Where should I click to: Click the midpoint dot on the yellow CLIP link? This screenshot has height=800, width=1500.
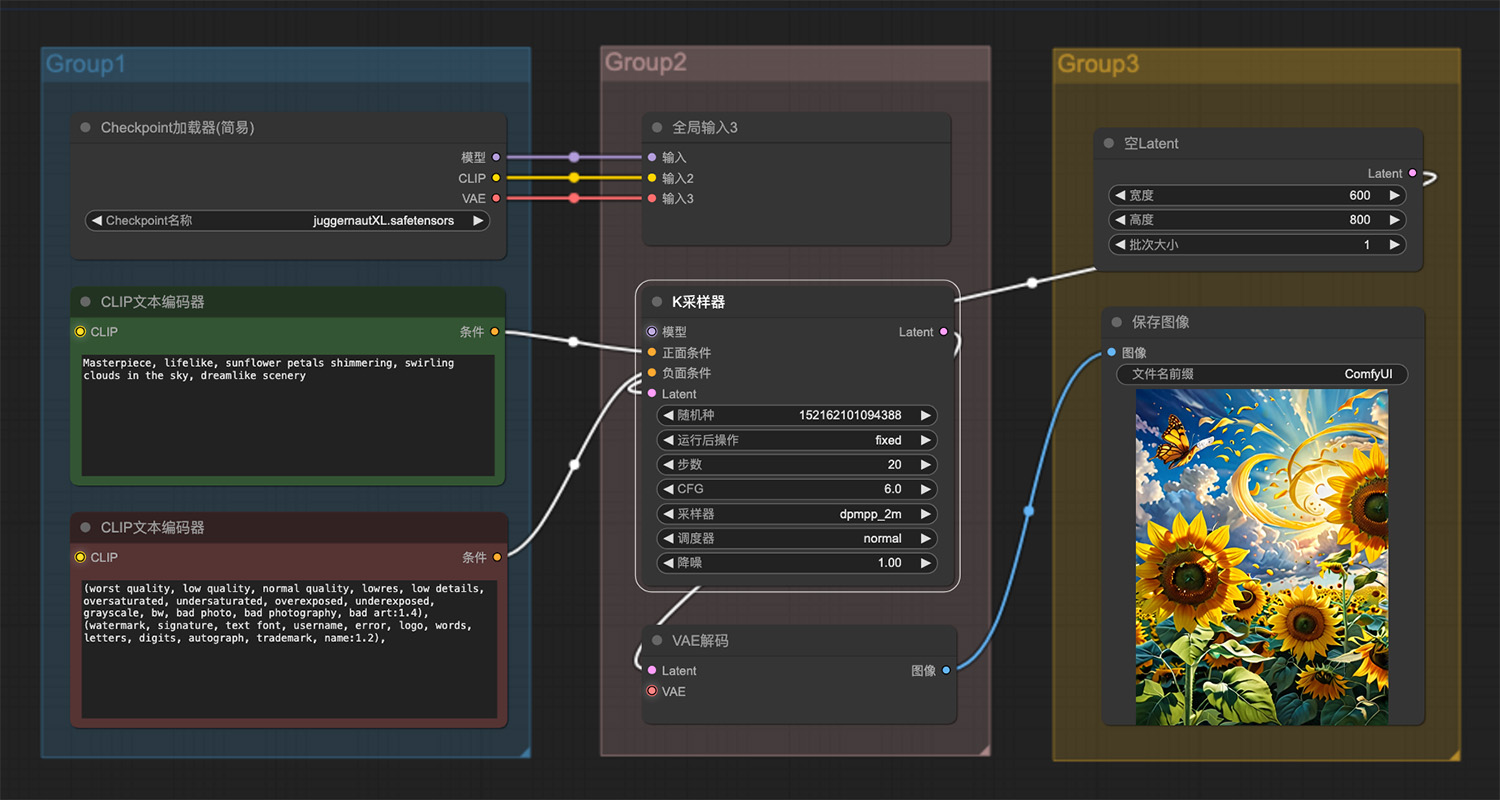(x=574, y=178)
